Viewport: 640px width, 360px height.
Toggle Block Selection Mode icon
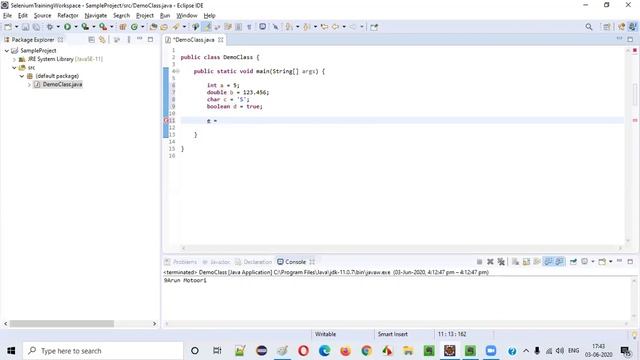(x=238, y=27)
